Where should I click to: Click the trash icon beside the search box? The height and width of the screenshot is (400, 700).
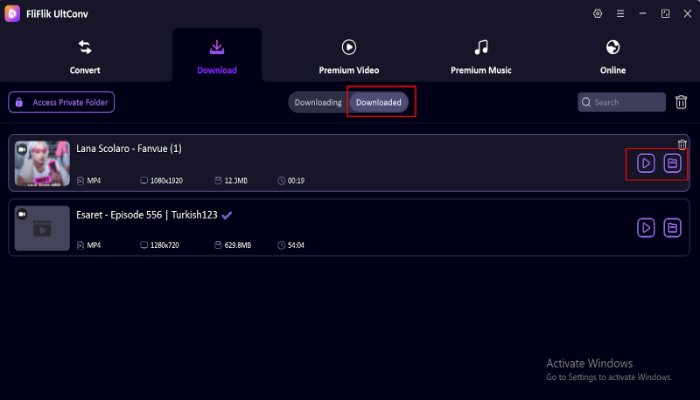tap(681, 102)
